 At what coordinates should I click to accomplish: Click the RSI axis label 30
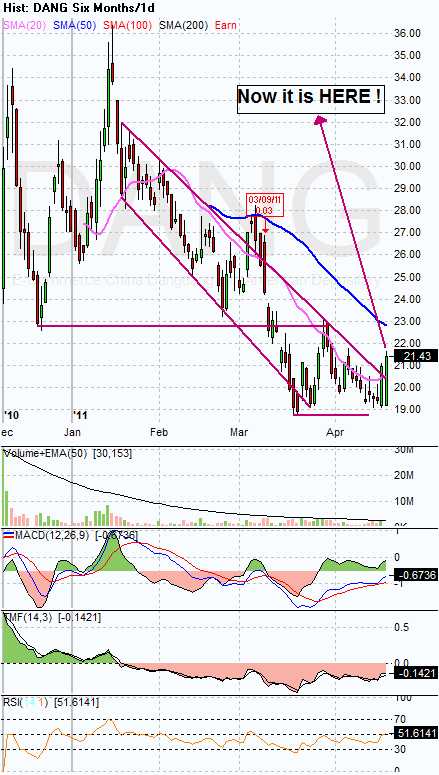click(x=400, y=750)
